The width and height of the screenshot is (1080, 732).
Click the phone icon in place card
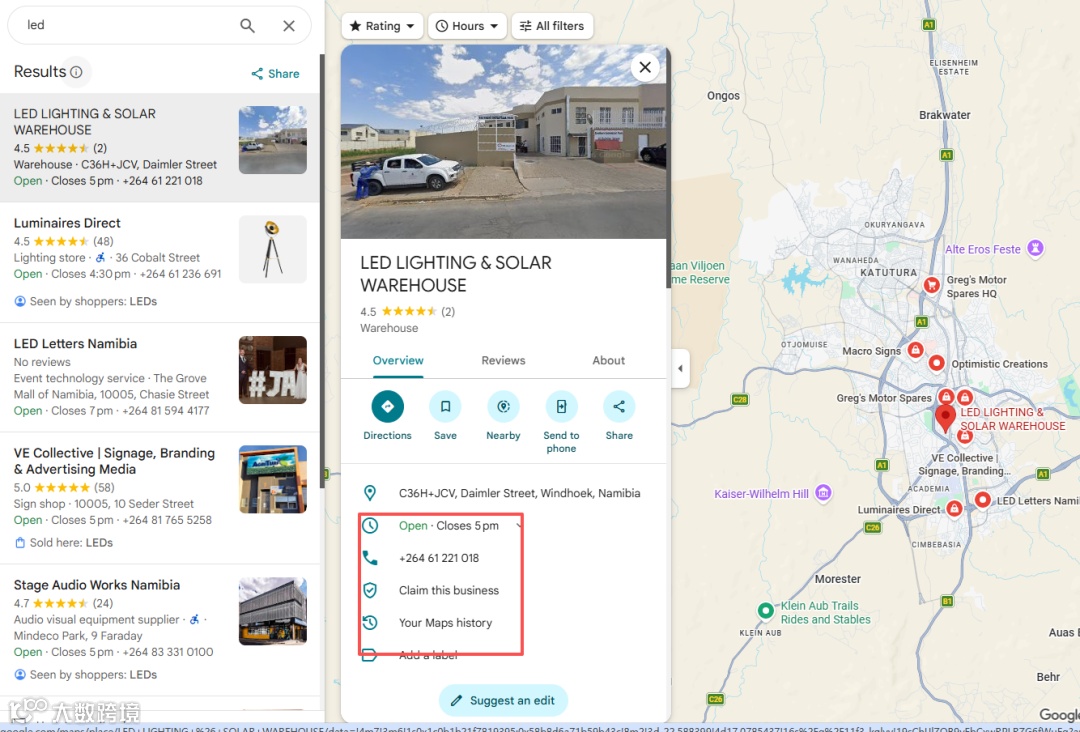tap(370, 558)
